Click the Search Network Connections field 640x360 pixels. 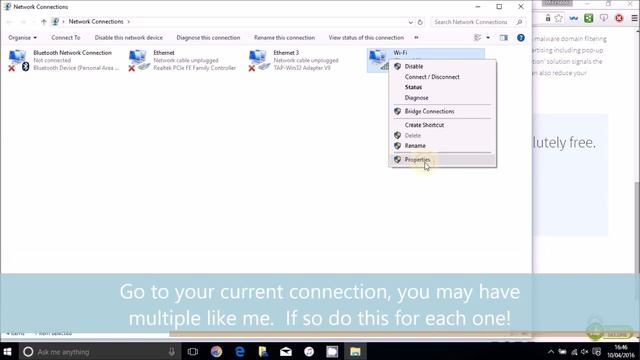pyautogui.click(x=471, y=22)
